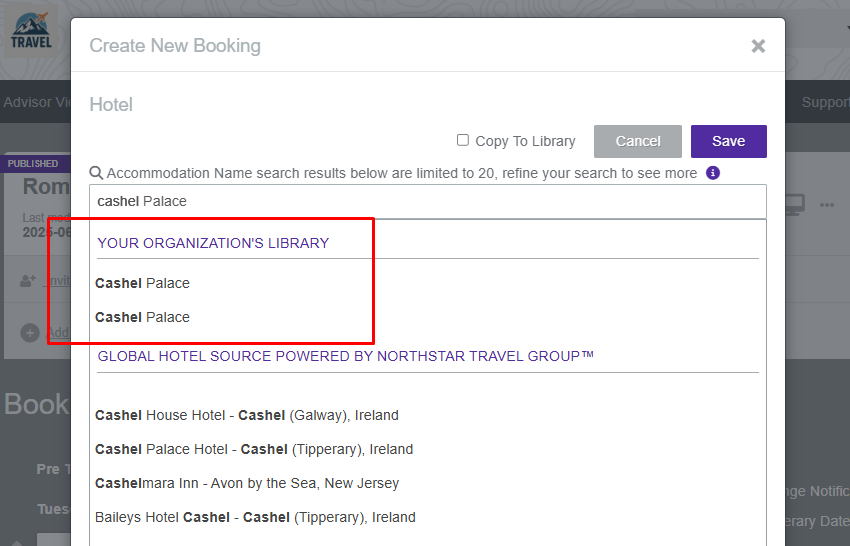Open Support menu in background navbar
The height and width of the screenshot is (546, 850).
click(826, 102)
